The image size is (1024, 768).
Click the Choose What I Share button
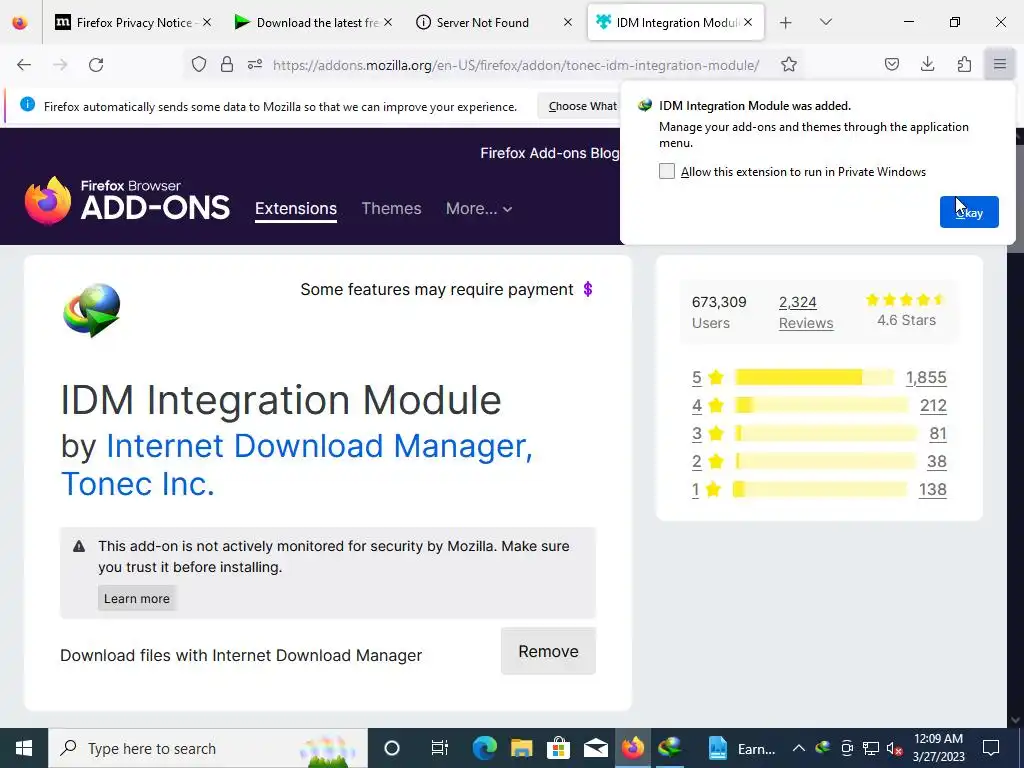579,106
